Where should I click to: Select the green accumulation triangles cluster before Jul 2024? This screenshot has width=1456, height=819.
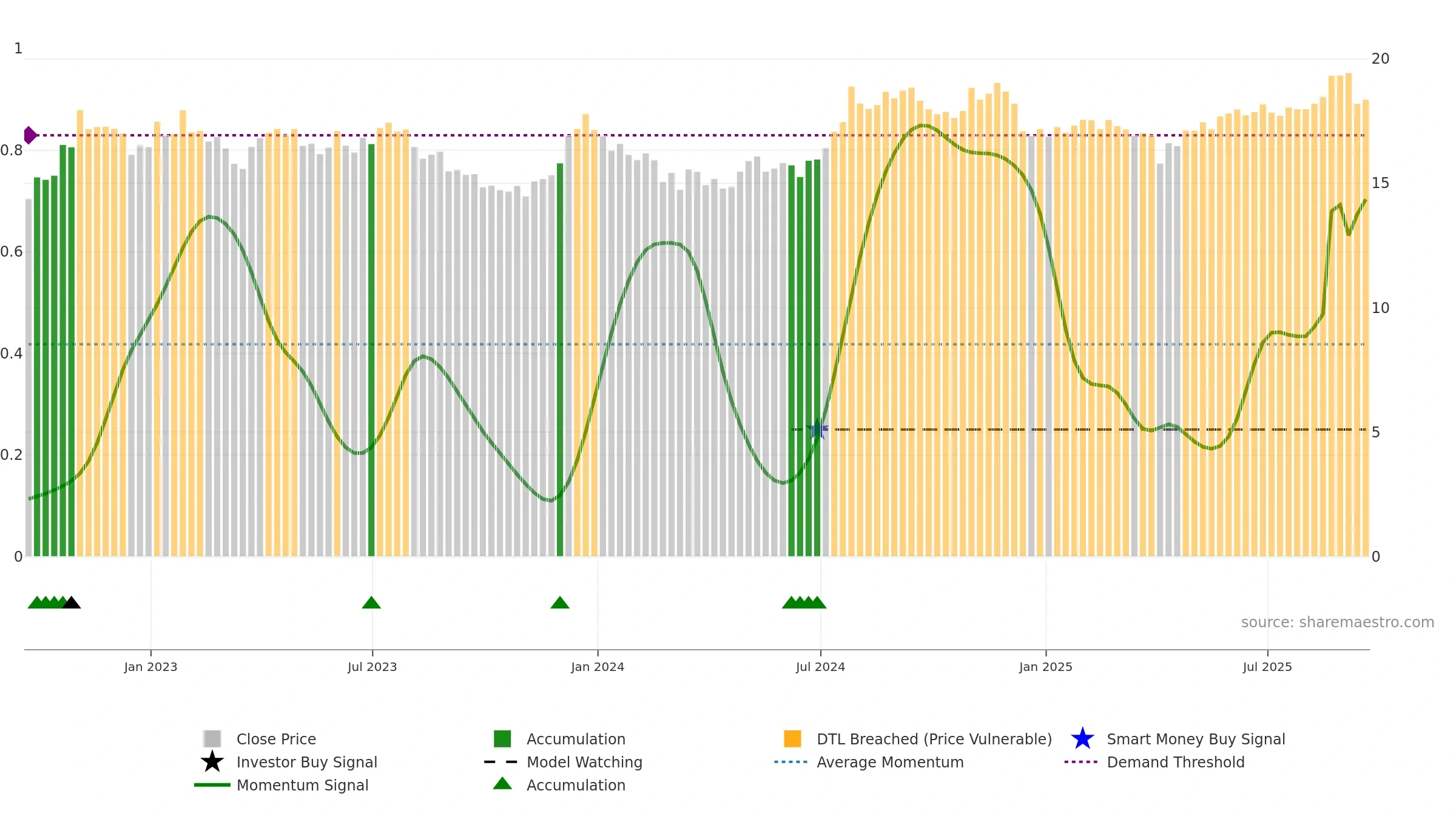804,602
